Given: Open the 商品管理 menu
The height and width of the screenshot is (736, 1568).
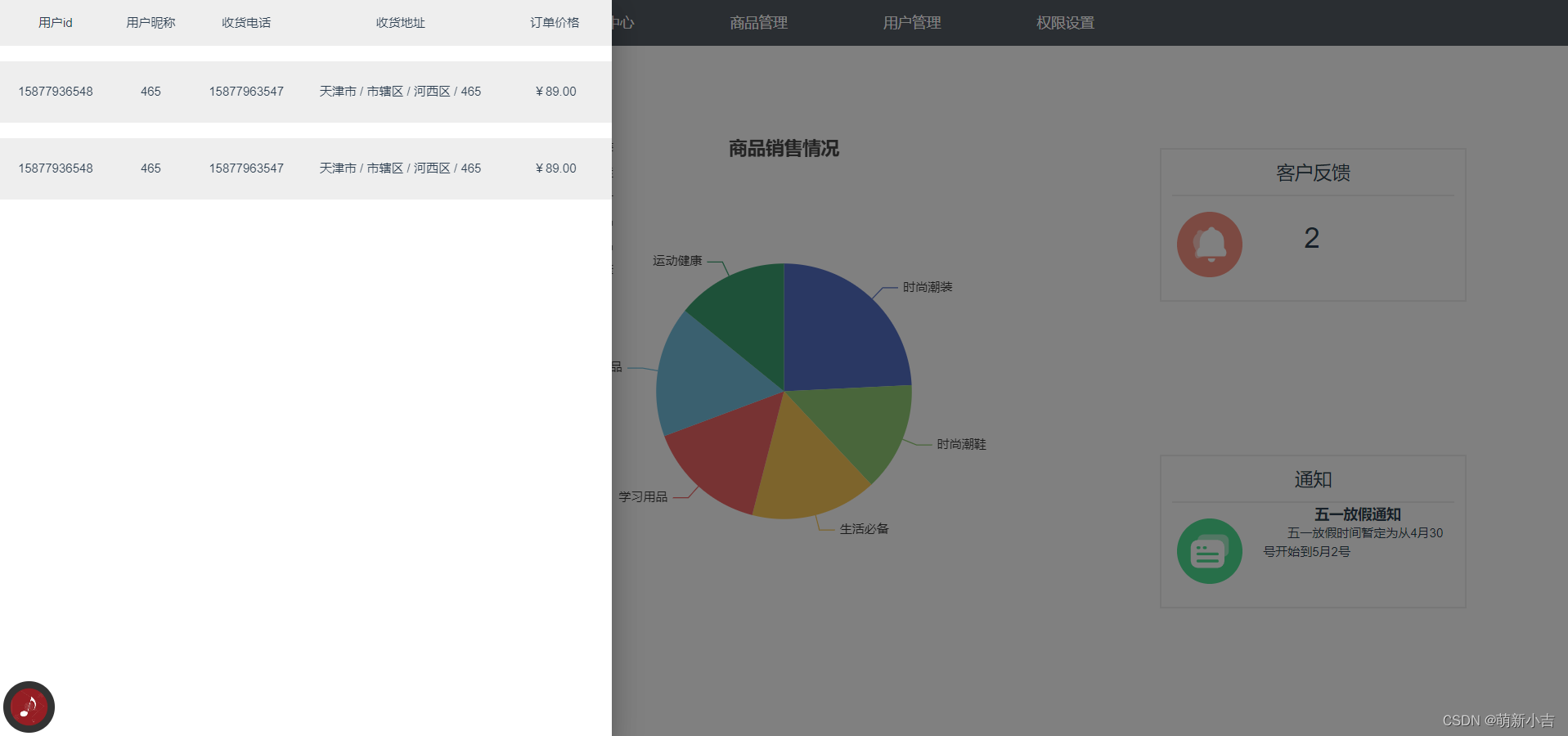Looking at the screenshot, I should [758, 23].
